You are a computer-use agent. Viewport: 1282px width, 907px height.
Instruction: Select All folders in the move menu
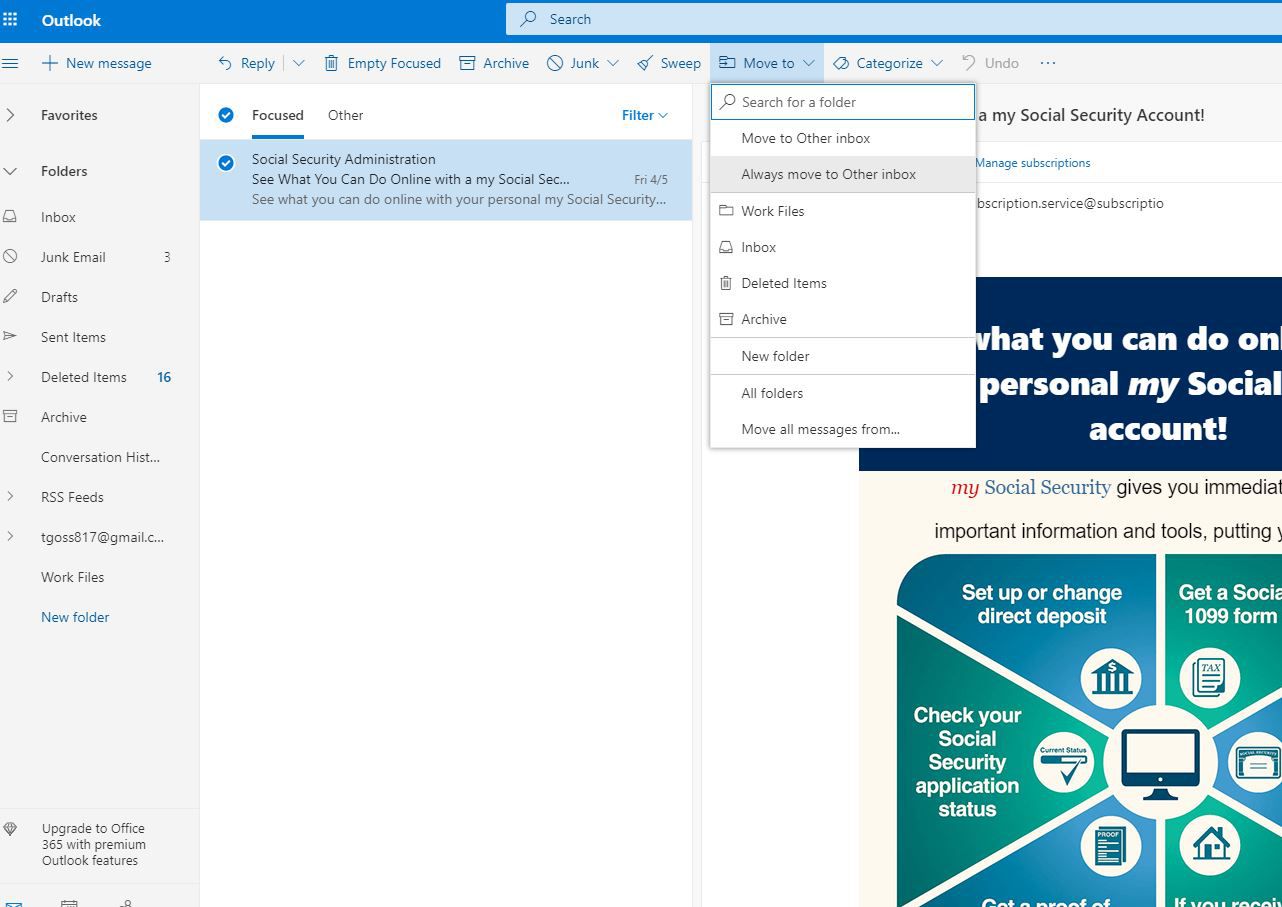(x=843, y=393)
